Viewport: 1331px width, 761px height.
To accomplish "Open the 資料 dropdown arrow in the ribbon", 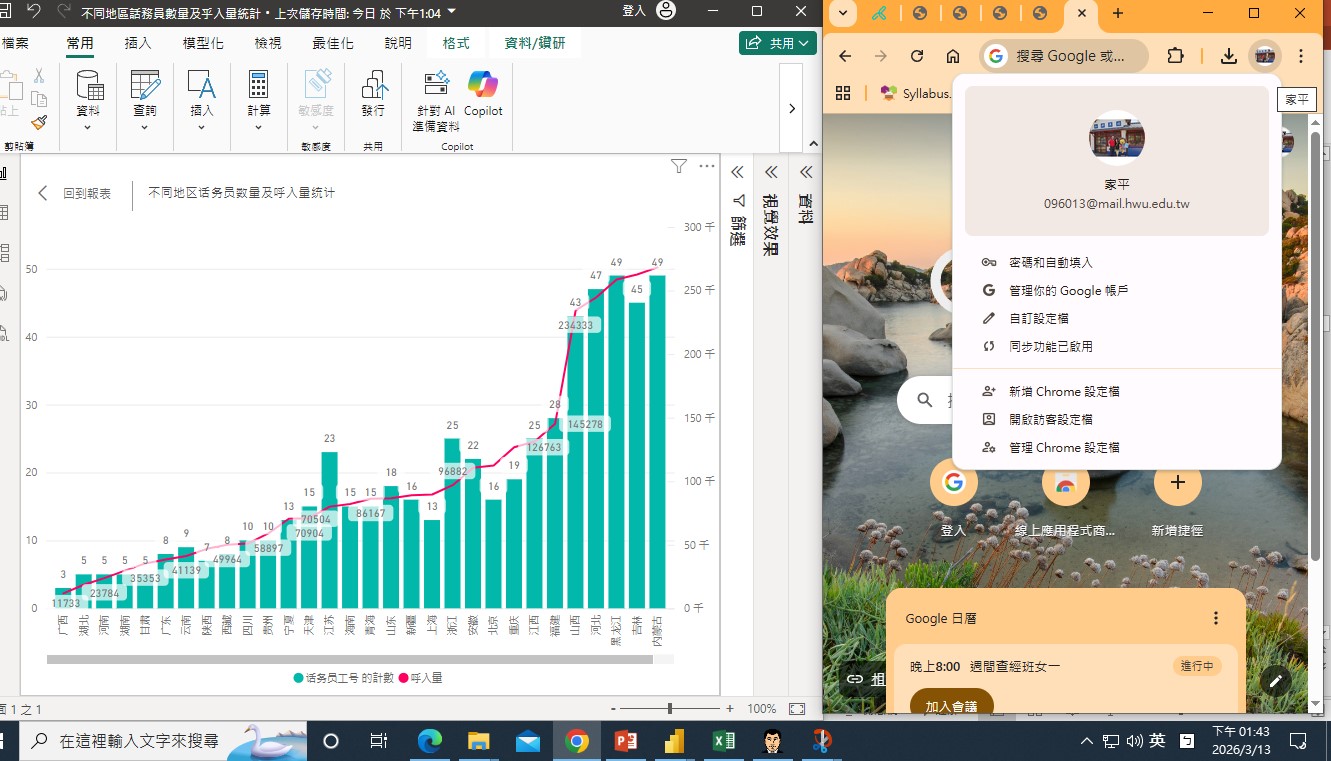I will point(88,128).
